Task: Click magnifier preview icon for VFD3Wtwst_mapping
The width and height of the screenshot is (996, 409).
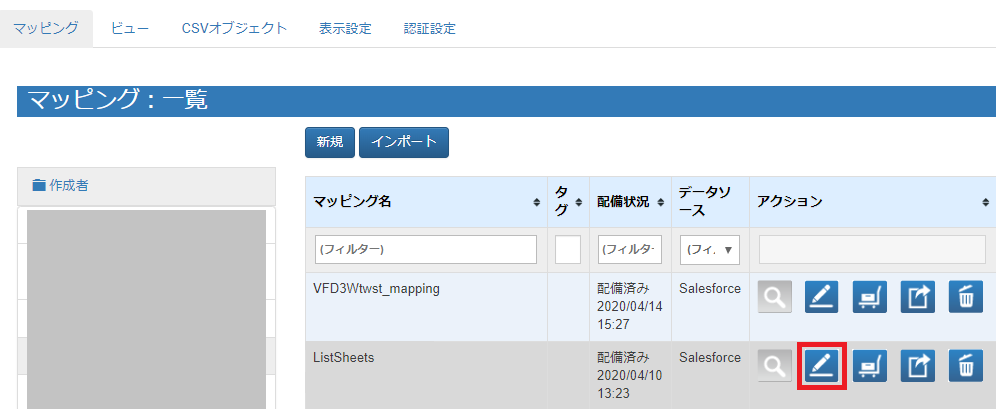Action: pos(774,297)
